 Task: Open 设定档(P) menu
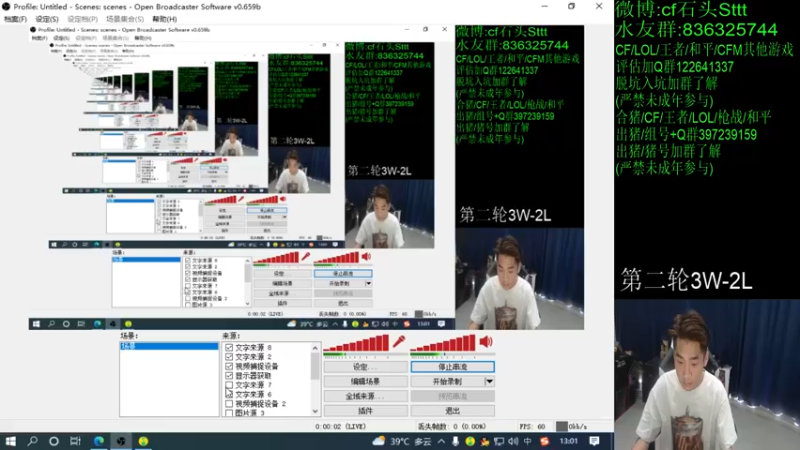click(x=82, y=19)
